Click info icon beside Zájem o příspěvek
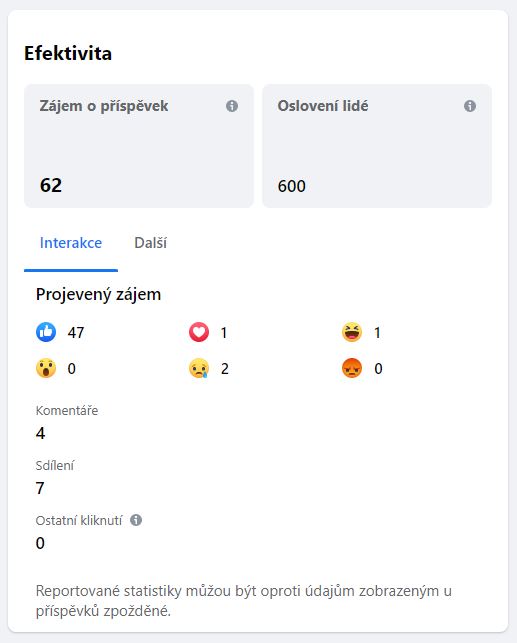This screenshot has height=643, width=517. click(232, 106)
